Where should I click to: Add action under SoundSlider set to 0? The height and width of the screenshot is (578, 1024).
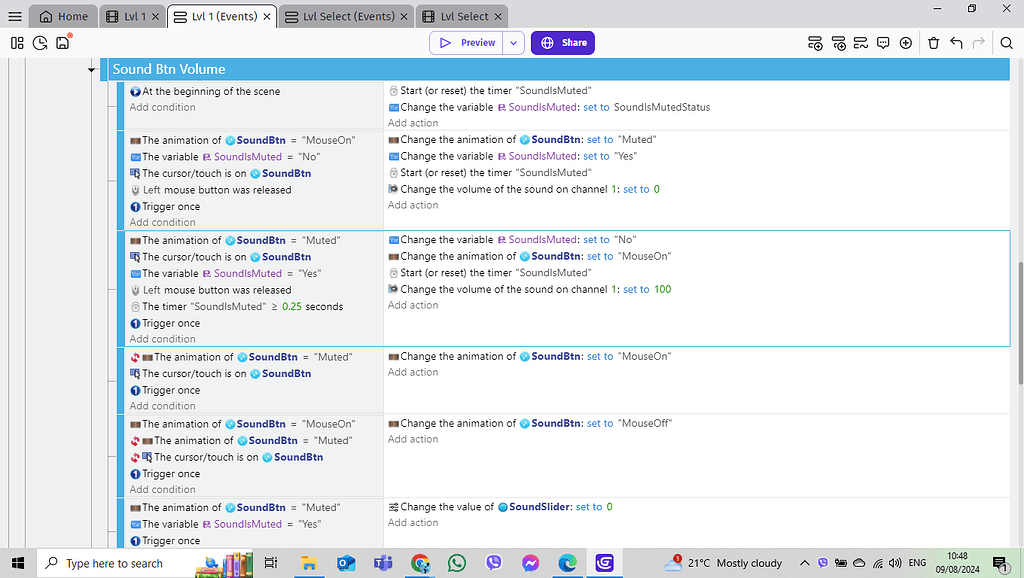413,522
